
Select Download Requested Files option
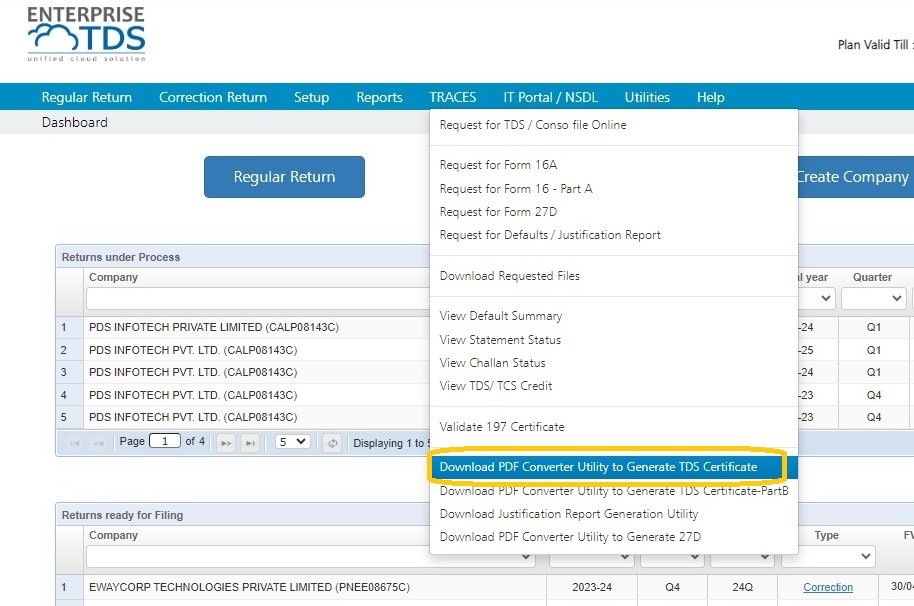[510, 276]
